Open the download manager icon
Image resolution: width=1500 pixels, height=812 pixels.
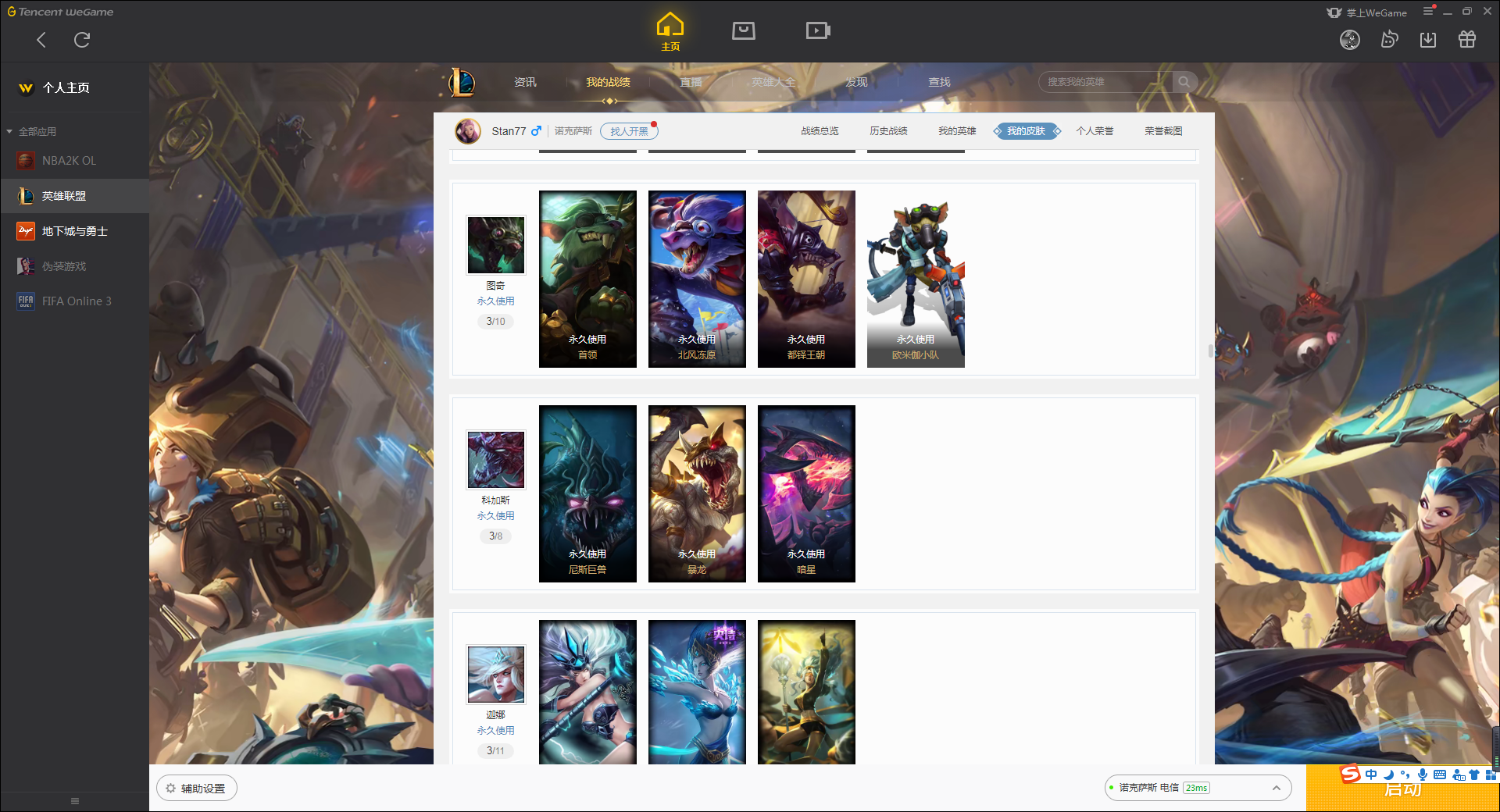click(1428, 40)
